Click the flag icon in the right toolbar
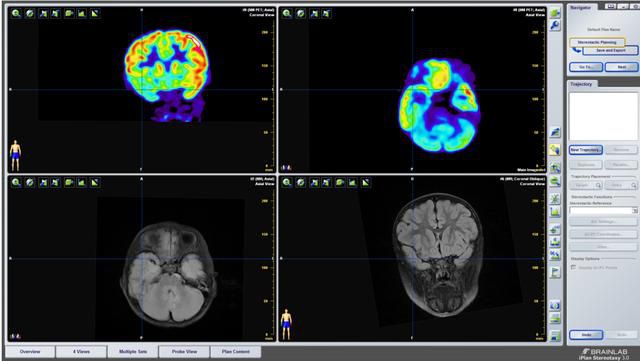The height and width of the screenshot is (361, 640). click(555, 272)
